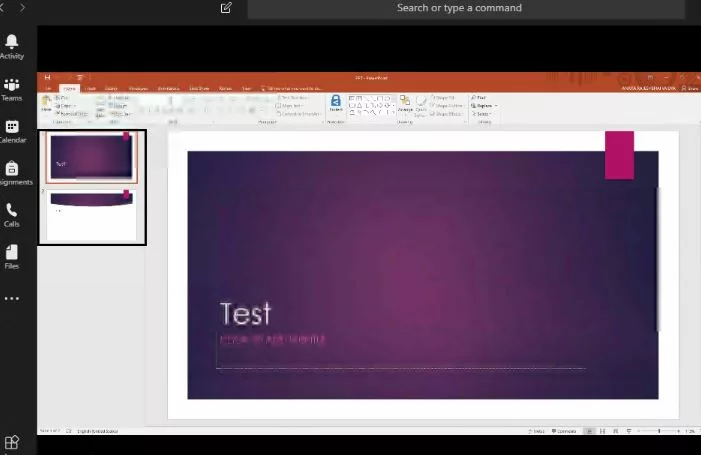Click the Tell me what you want box
This screenshot has height=455, width=701.
291,88
